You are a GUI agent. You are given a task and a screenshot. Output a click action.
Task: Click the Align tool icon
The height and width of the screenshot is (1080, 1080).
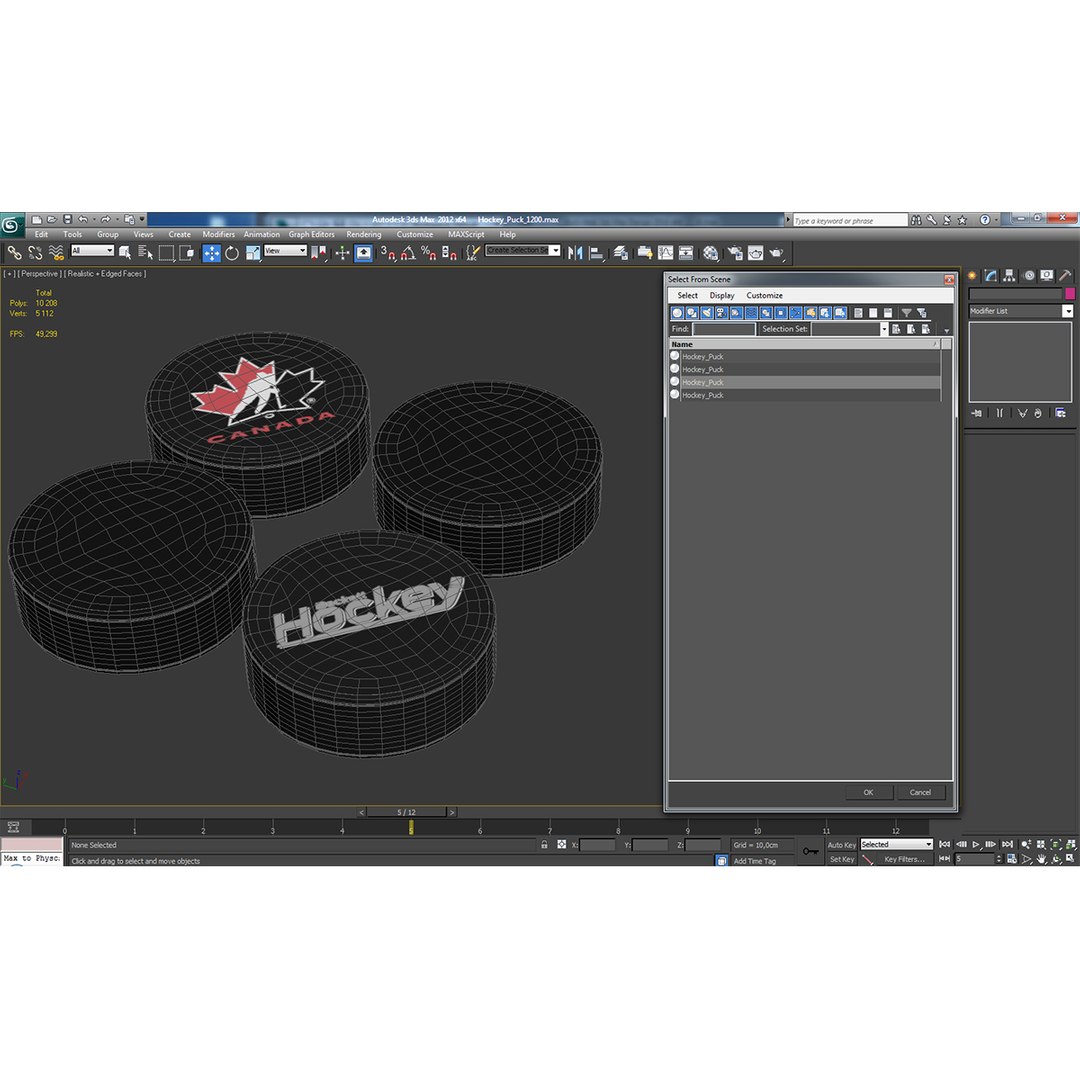[x=596, y=253]
